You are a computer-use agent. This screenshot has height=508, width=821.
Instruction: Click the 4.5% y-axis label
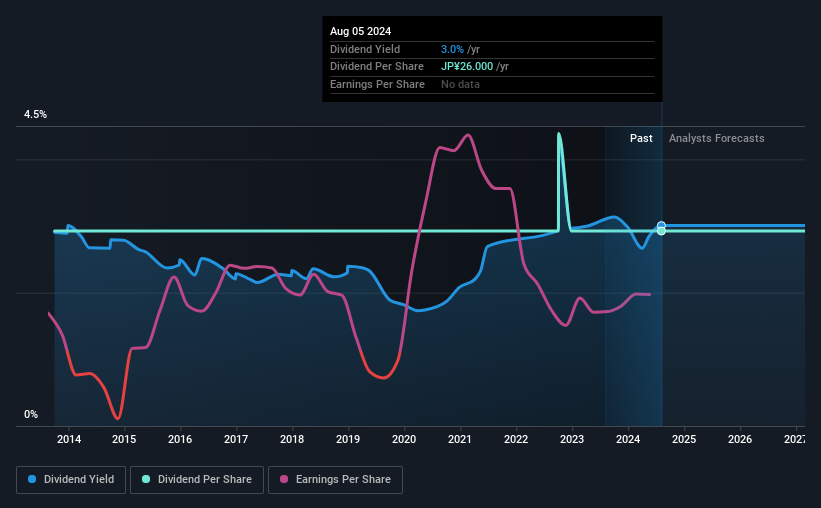click(35, 114)
